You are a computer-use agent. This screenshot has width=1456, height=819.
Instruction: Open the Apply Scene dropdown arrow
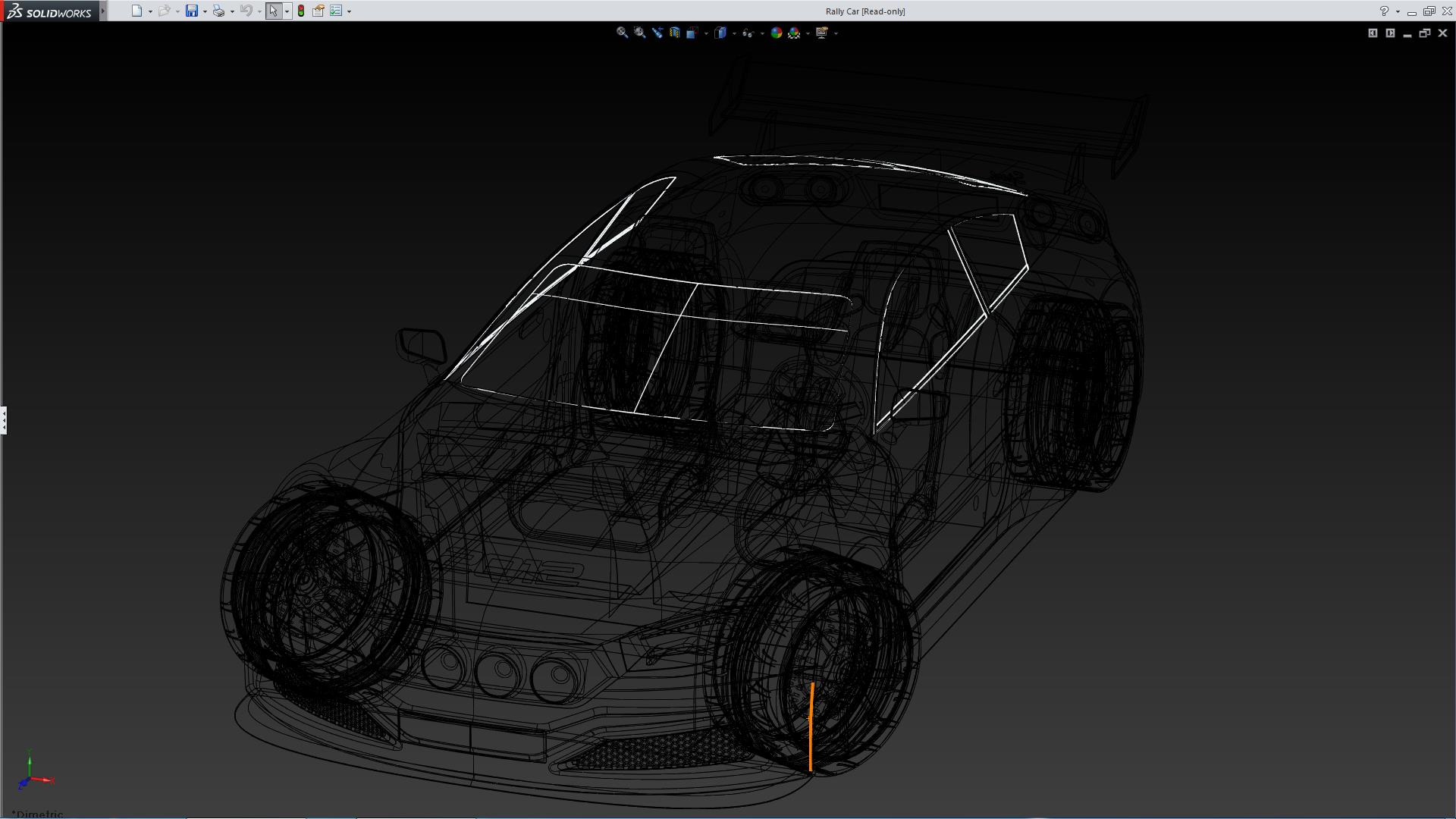click(x=808, y=33)
